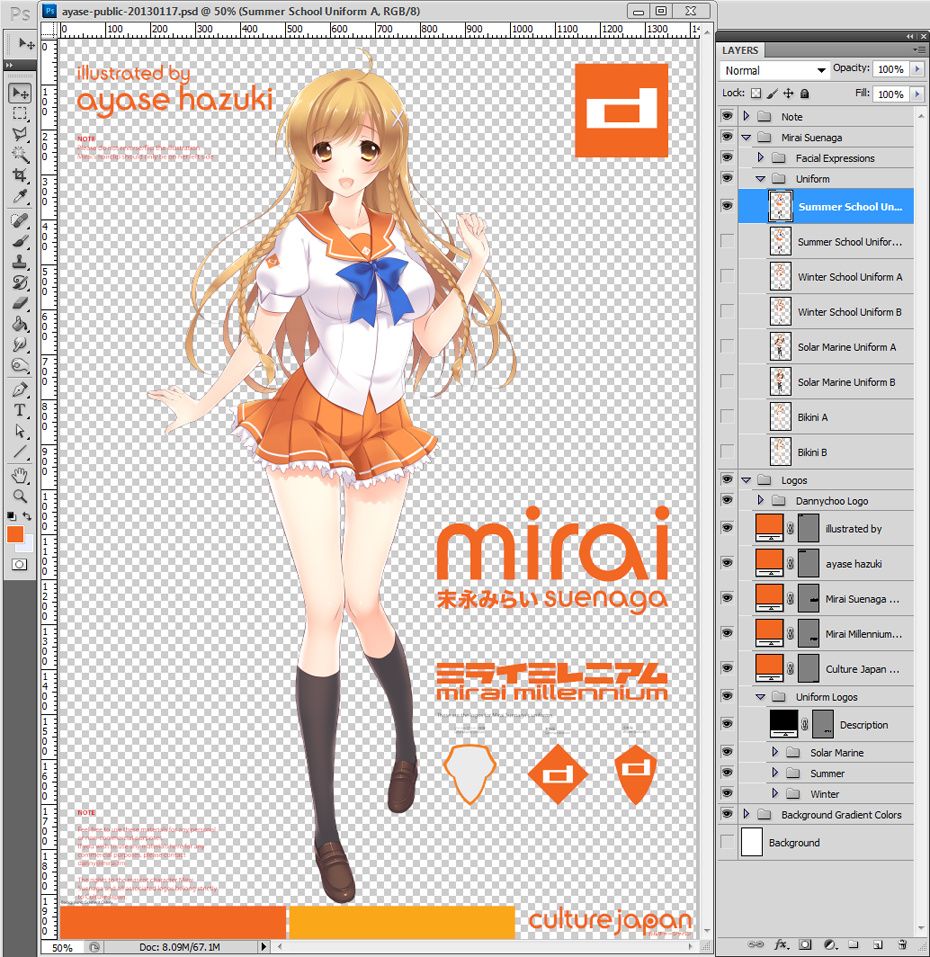This screenshot has width=930, height=957.
Task: Expand the Background Gradient Colors group
Action: point(746,815)
